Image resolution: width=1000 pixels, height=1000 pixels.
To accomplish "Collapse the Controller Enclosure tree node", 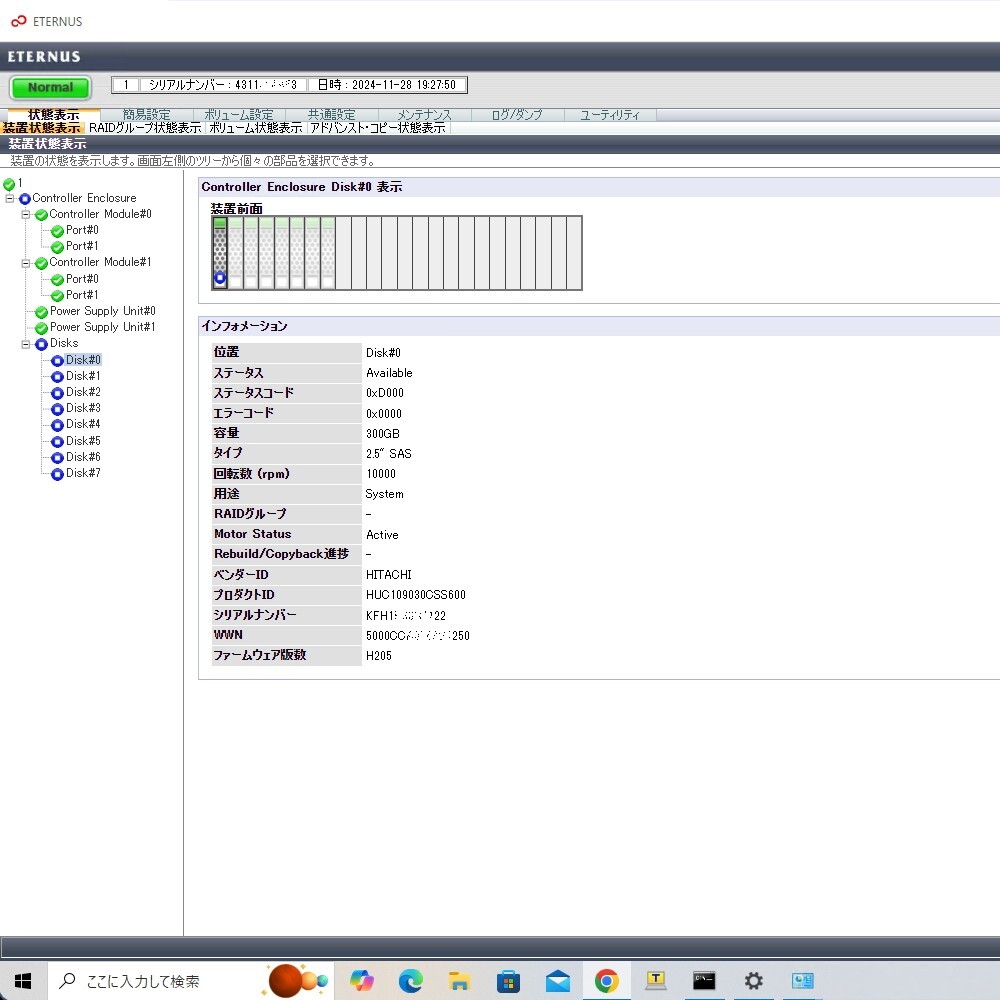I will click(x=10, y=199).
